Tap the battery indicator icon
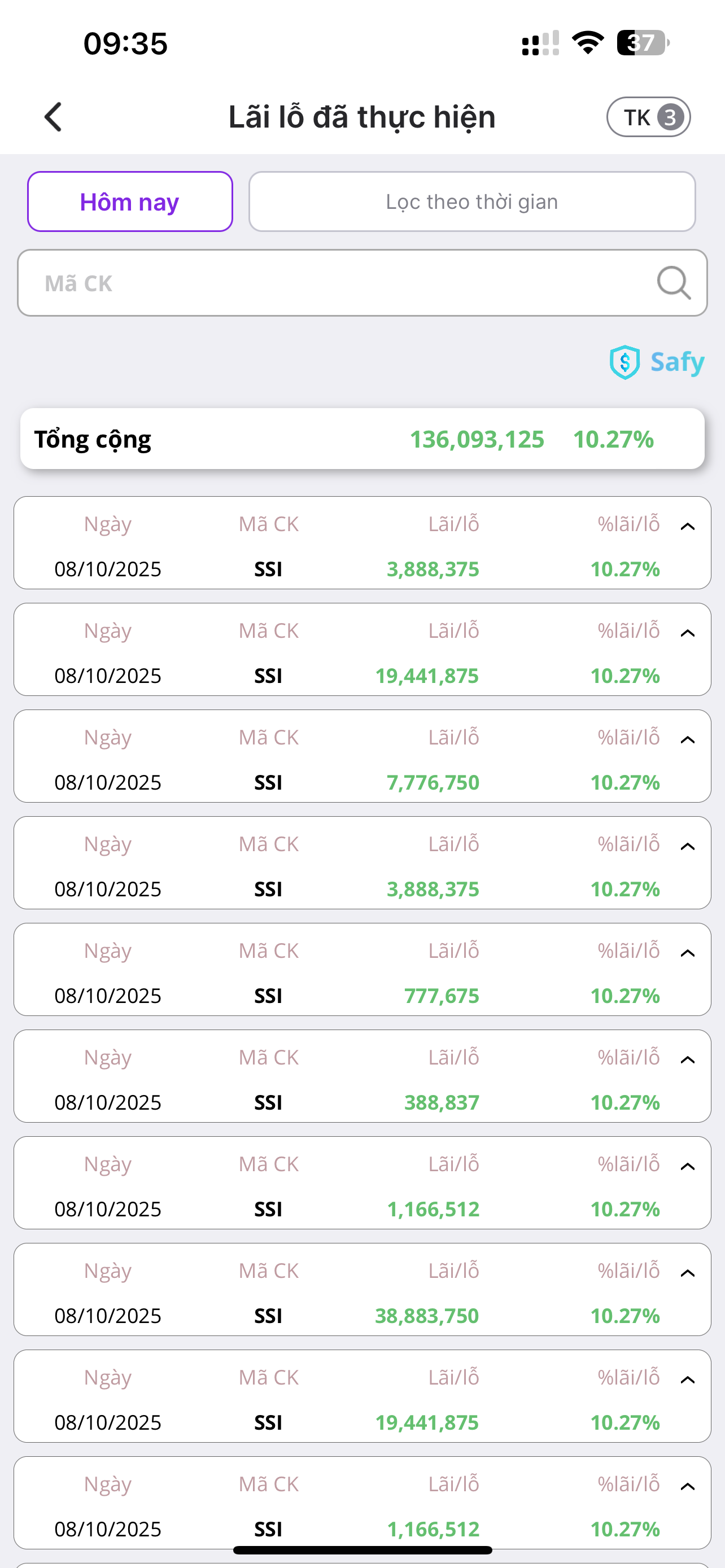This screenshot has width=725, height=1568. click(x=643, y=43)
